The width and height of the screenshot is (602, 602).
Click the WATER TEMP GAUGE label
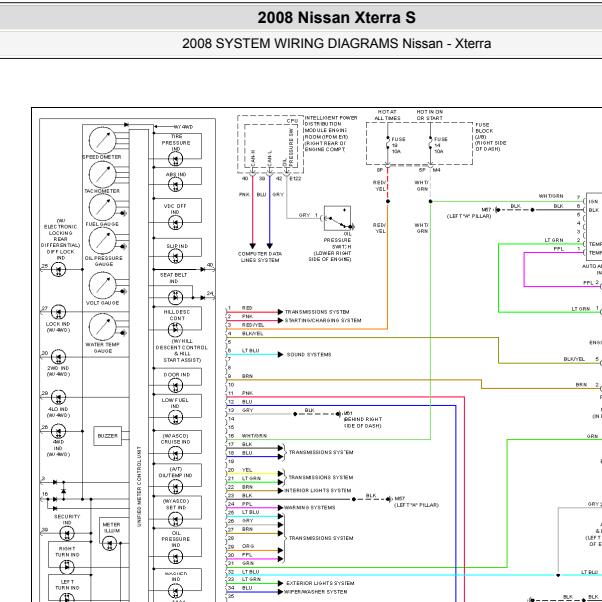(103, 348)
